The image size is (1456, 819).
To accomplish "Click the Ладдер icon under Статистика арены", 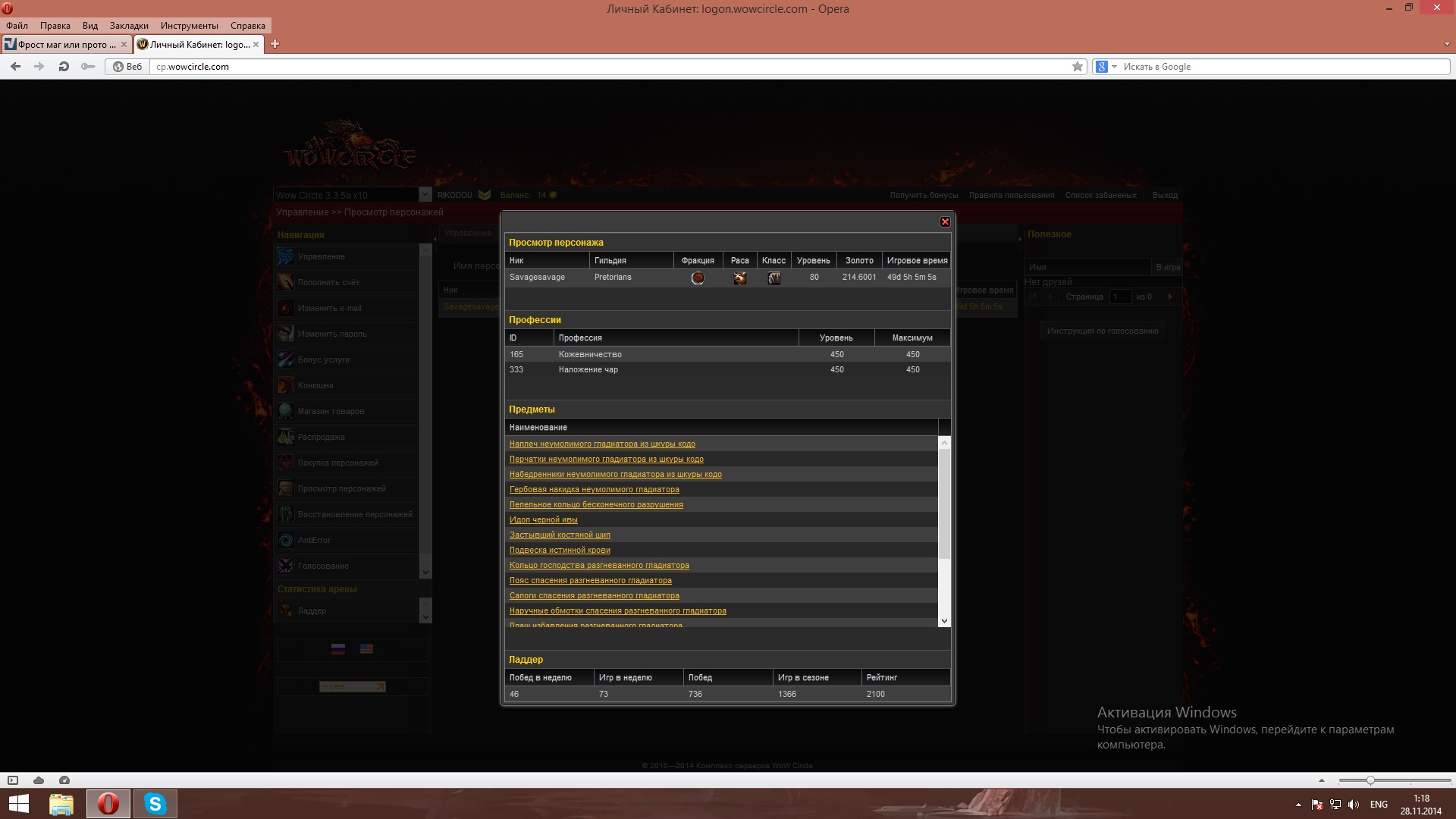I will pos(286,610).
